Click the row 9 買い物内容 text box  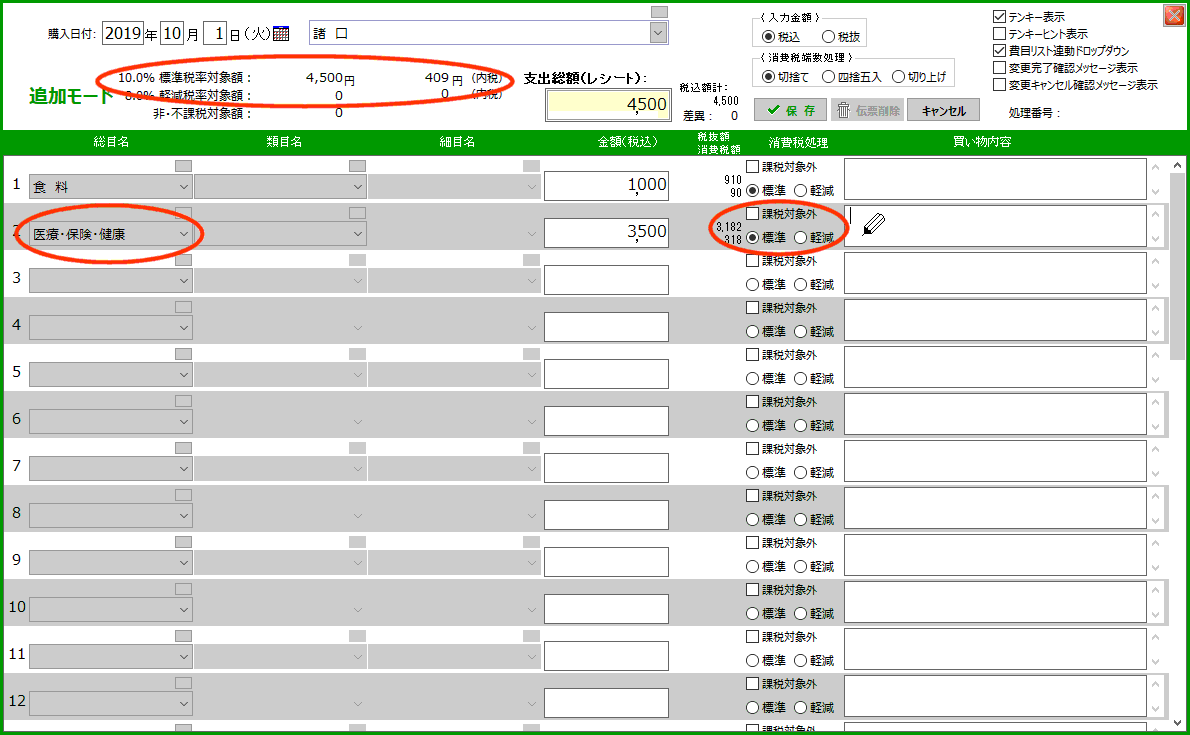click(x=995, y=555)
